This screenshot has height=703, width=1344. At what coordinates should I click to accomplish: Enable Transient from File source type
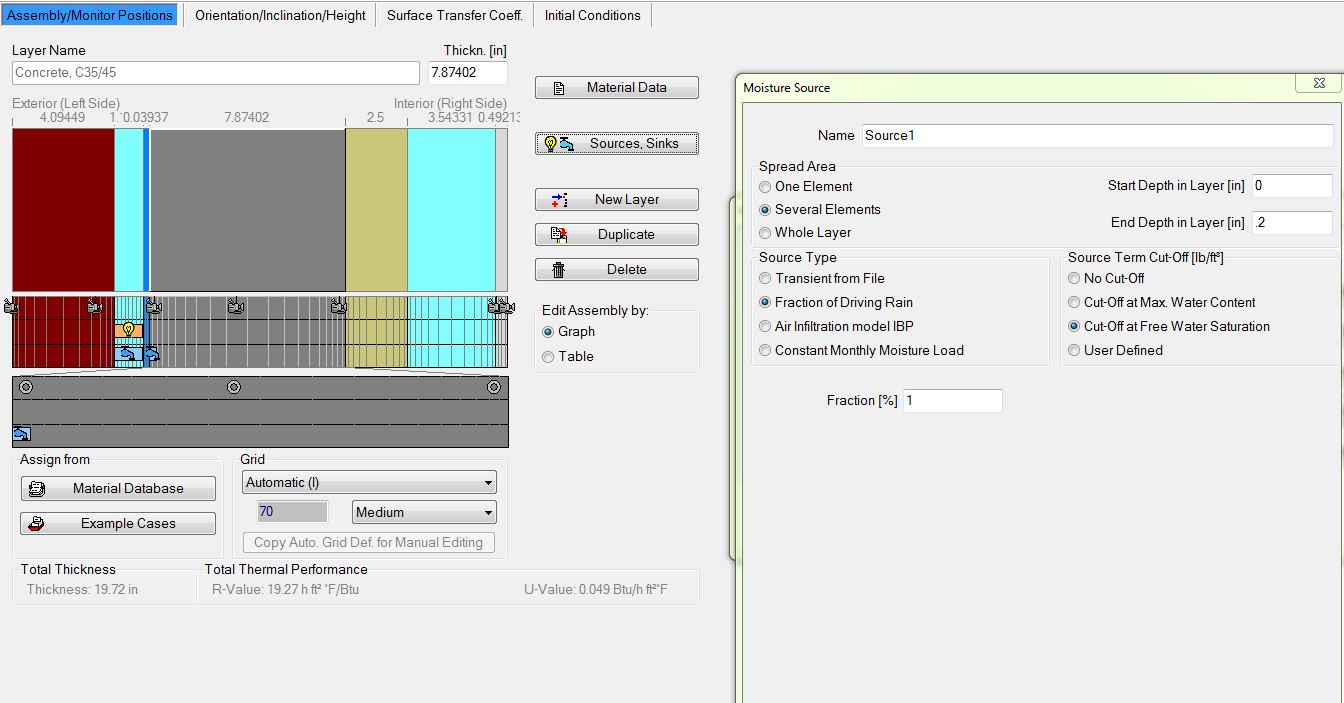[x=765, y=278]
